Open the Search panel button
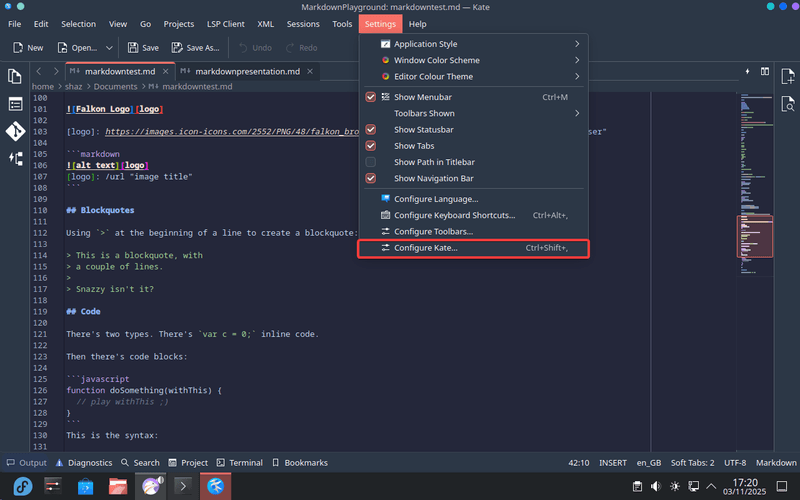This screenshot has width=800, height=500. pyautogui.click(x=140, y=463)
